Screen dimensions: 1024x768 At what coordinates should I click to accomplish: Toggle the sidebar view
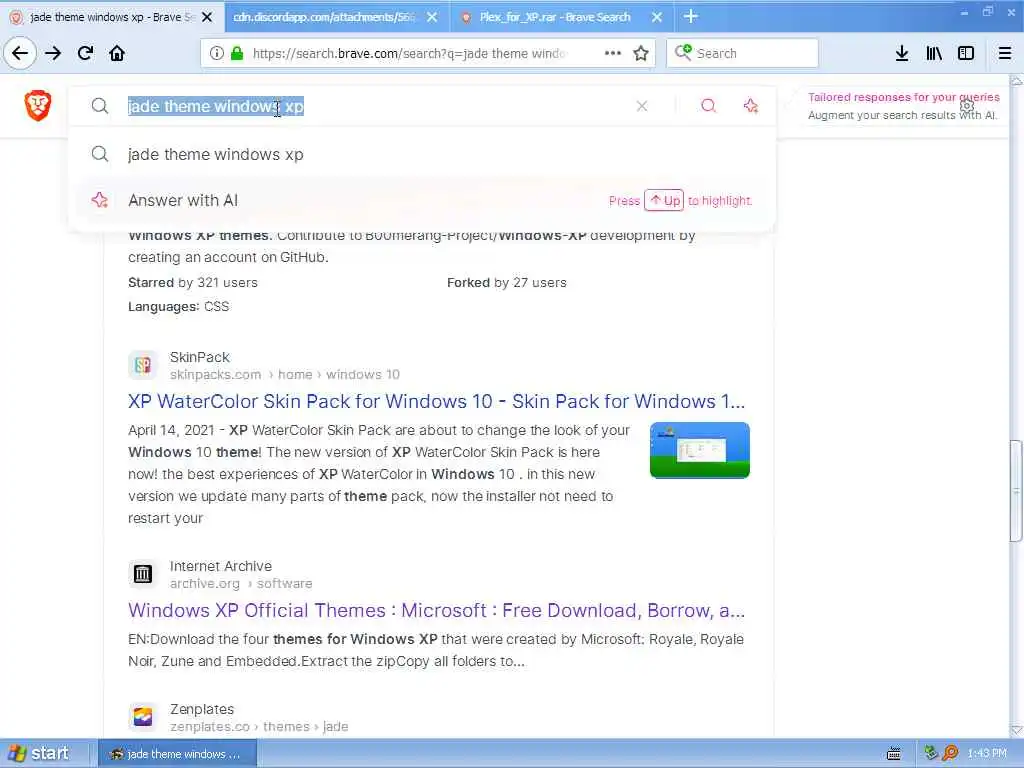click(966, 53)
